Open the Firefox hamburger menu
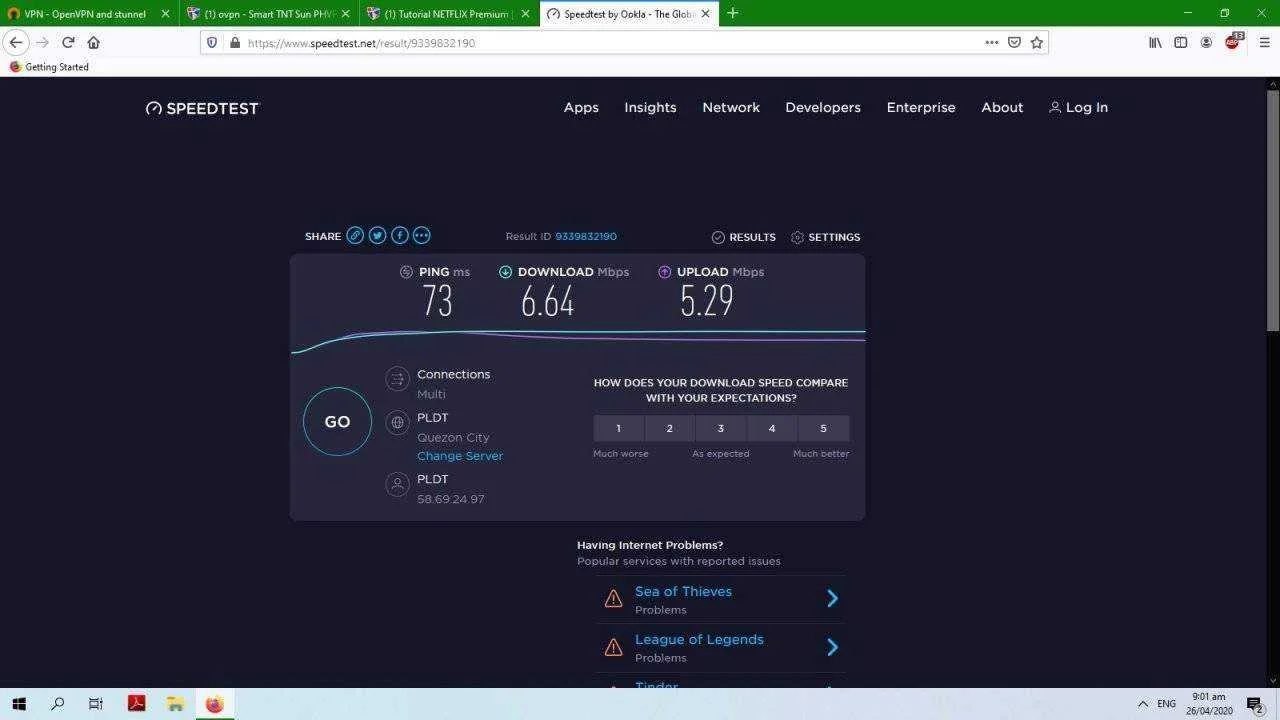 click(1264, 43)
